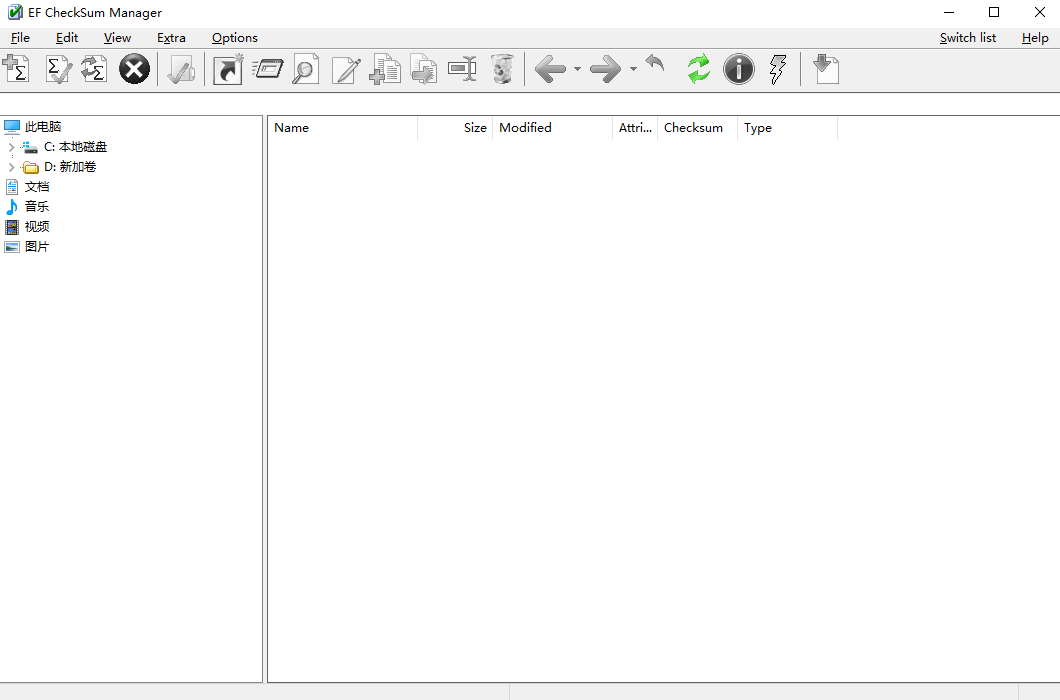The image size is (1060, 700).
Task: Open the forward arrow history dropdown
Action: (633, 69)
